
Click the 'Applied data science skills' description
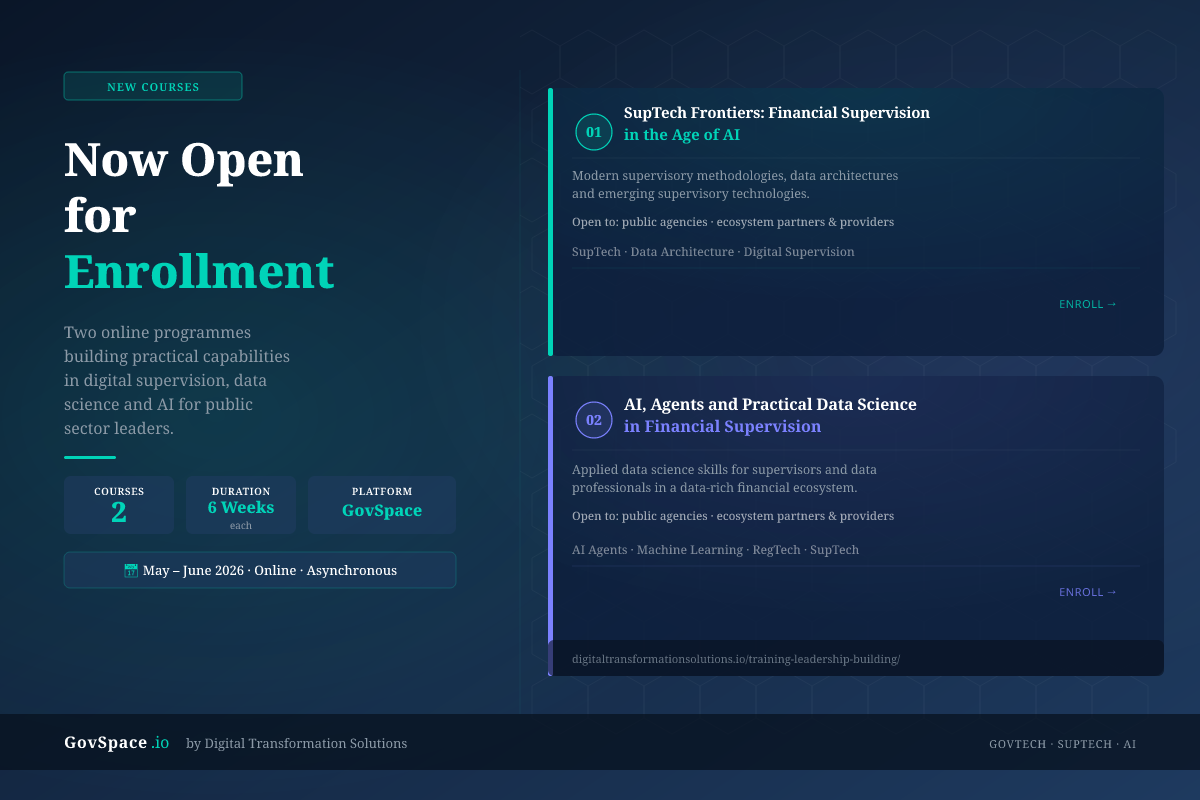(724, 478)
